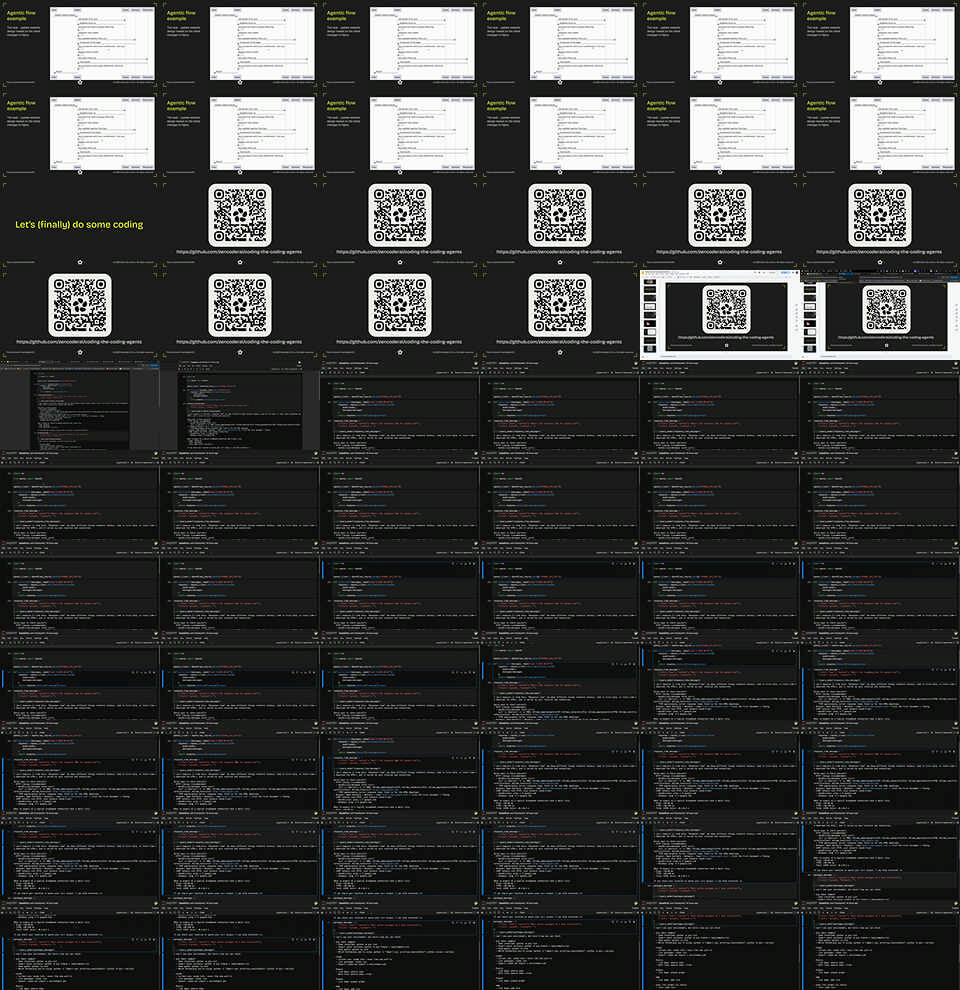
Task: Click Google Slides app icon in light-toolbar window
Action: pyautogui.click(x=644, y=273)
